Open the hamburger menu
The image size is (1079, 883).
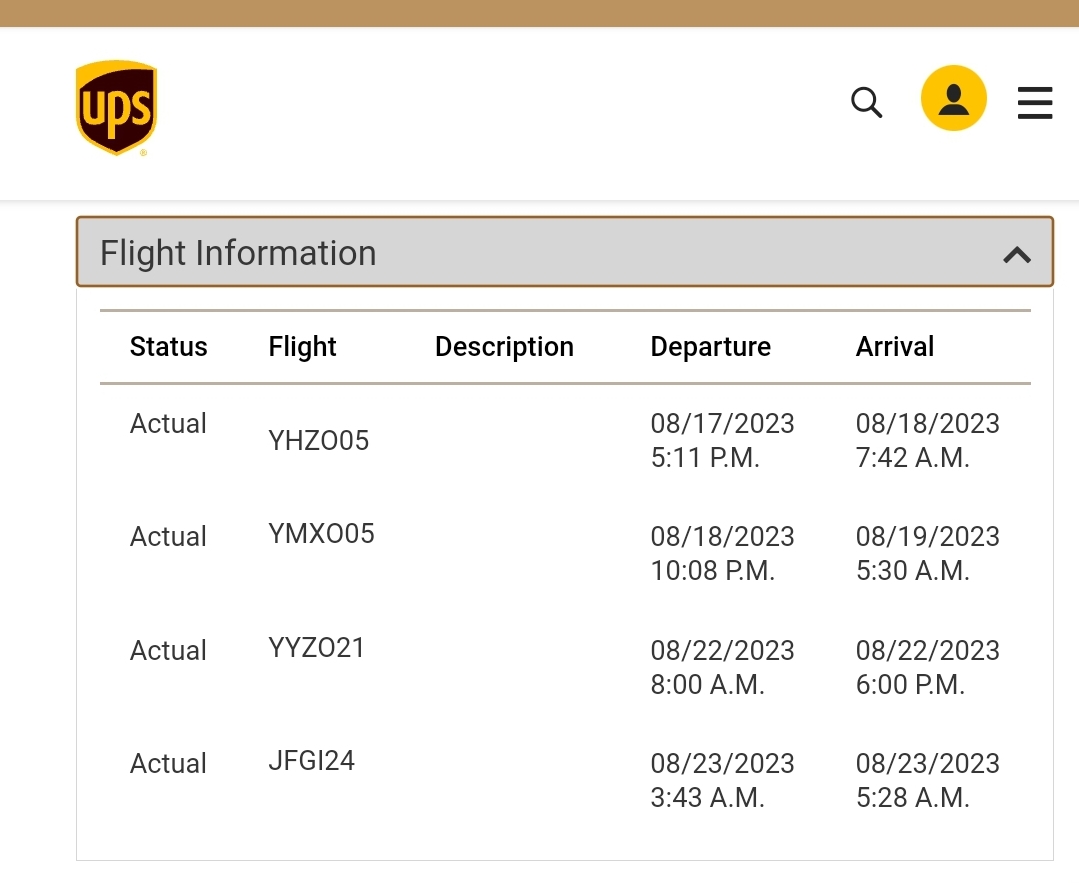[x=1035, y=103]
